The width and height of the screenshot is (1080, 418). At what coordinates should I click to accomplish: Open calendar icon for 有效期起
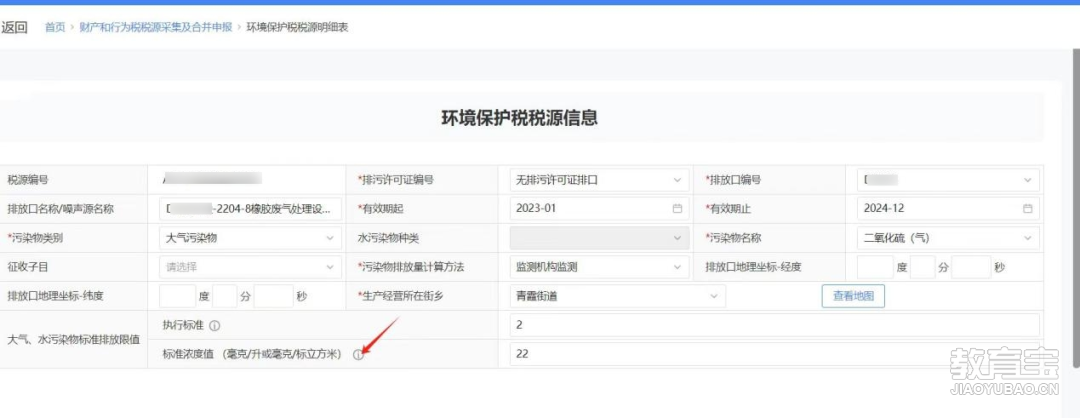[677, 209]
